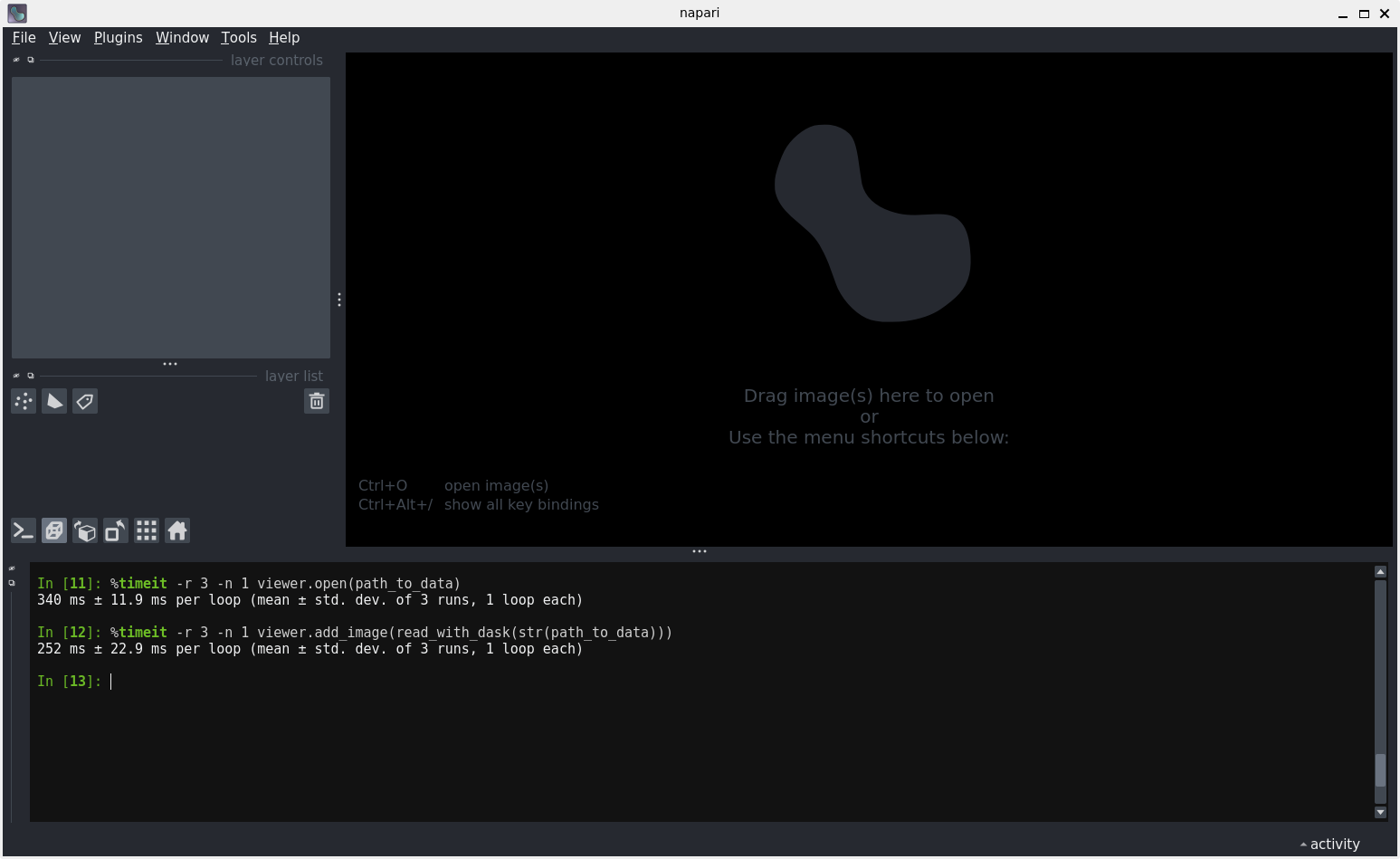
Task: Open the Window menu
Action: (x=182, y=37)
